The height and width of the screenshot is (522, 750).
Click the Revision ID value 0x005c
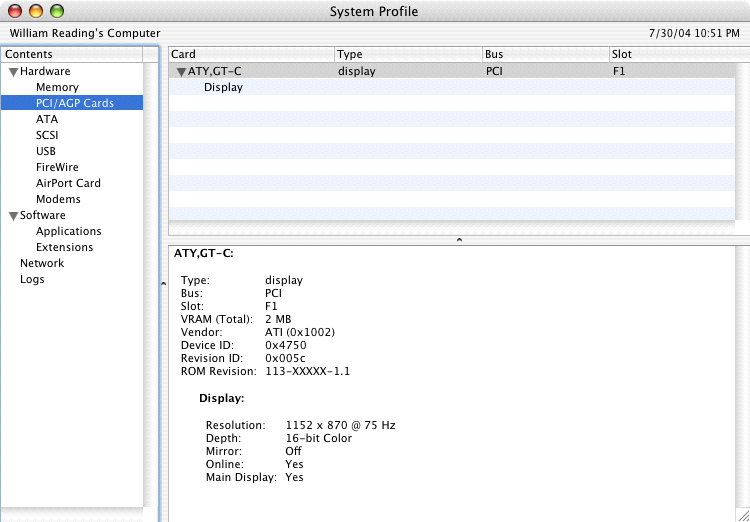point(285,358)
